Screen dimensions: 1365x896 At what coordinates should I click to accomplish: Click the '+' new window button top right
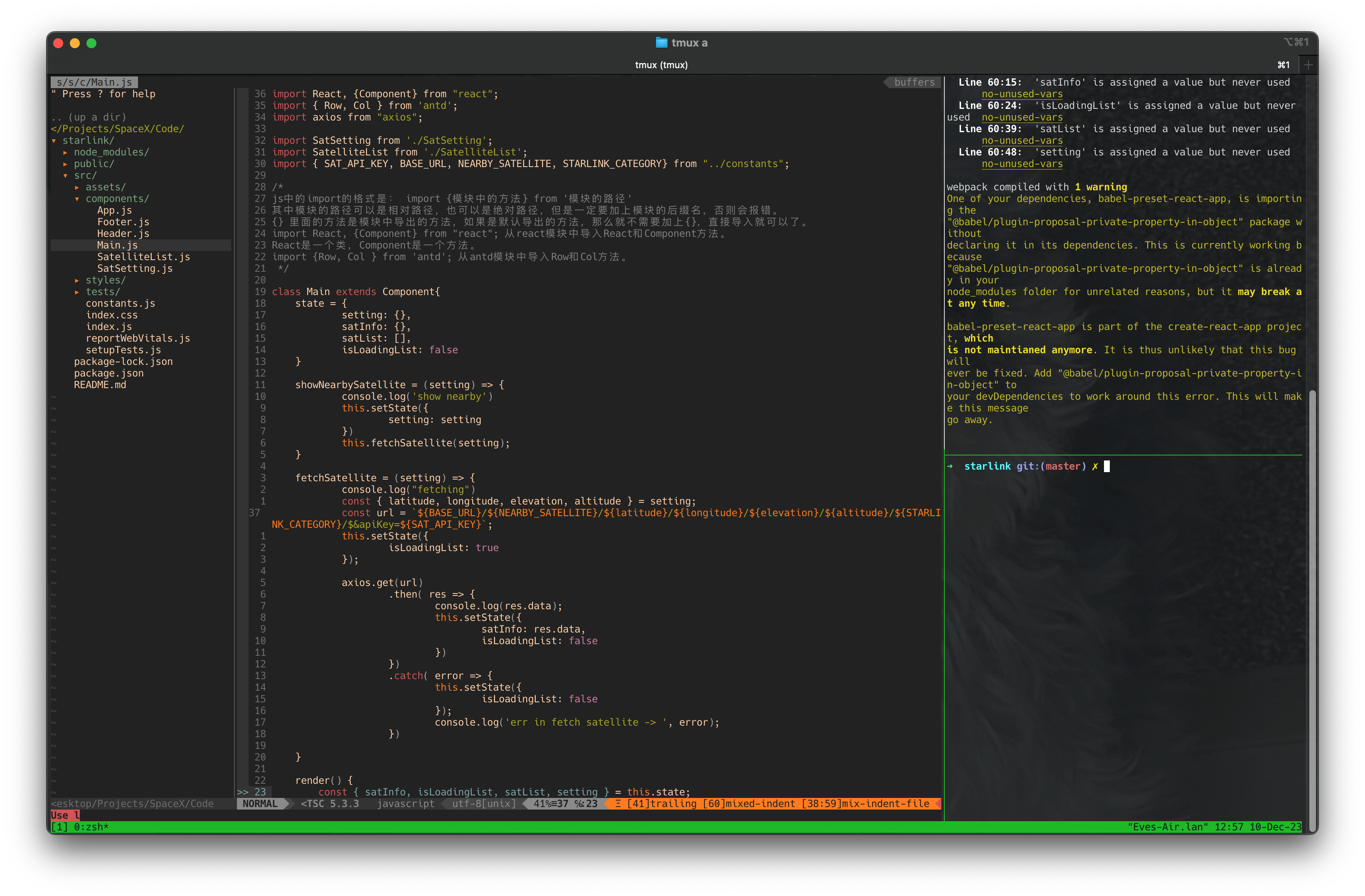click(1308, 64)
